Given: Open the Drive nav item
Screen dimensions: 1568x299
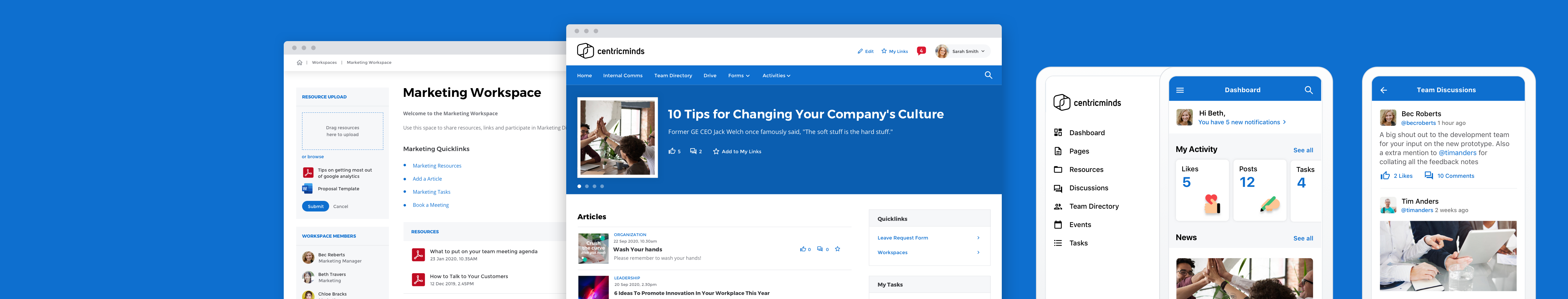Looking at the screenshot, I should [x=710, y=75].
